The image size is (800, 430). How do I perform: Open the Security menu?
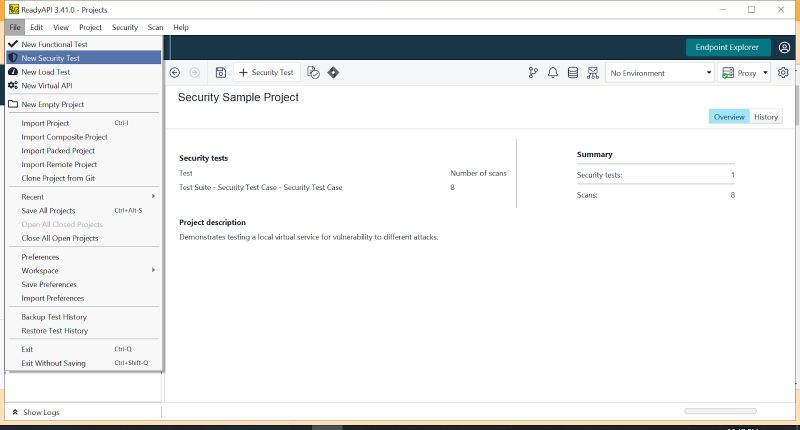(x=124, y=27)
